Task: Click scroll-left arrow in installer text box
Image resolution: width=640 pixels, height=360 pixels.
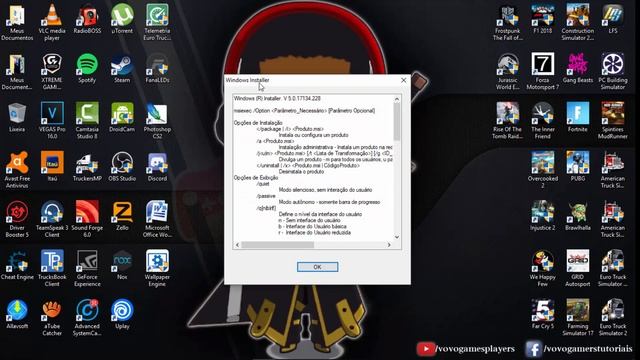Action: coord(238,245)
